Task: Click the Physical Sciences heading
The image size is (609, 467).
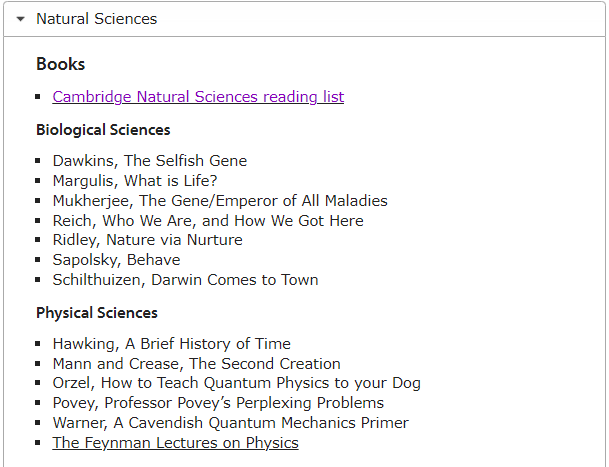Action: [x=97, y=313]
